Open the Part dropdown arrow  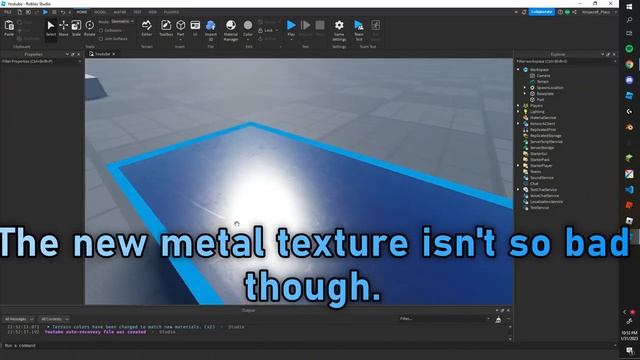(180, 40)
